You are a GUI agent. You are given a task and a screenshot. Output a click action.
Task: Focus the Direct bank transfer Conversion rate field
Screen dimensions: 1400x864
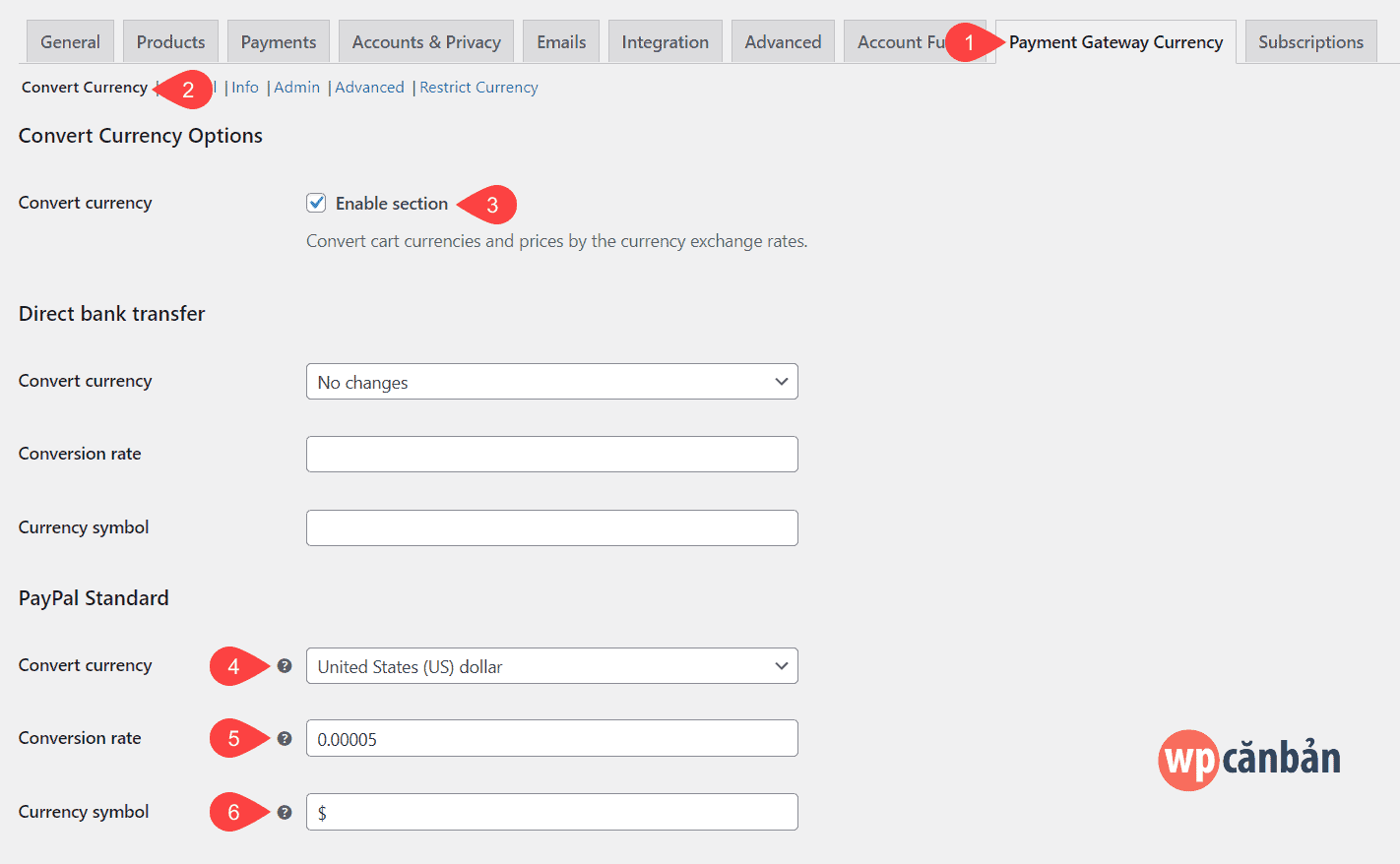point(552,455)
